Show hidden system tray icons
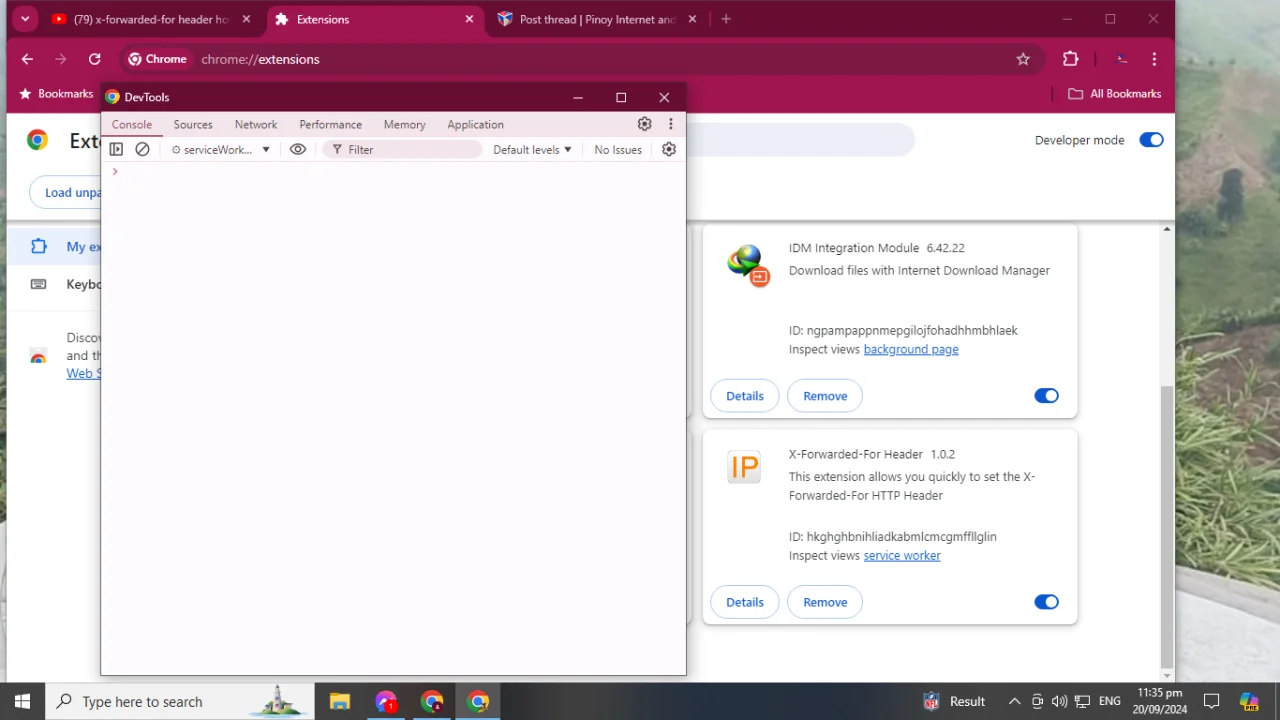1280x720 pixels. [1014, 701]
